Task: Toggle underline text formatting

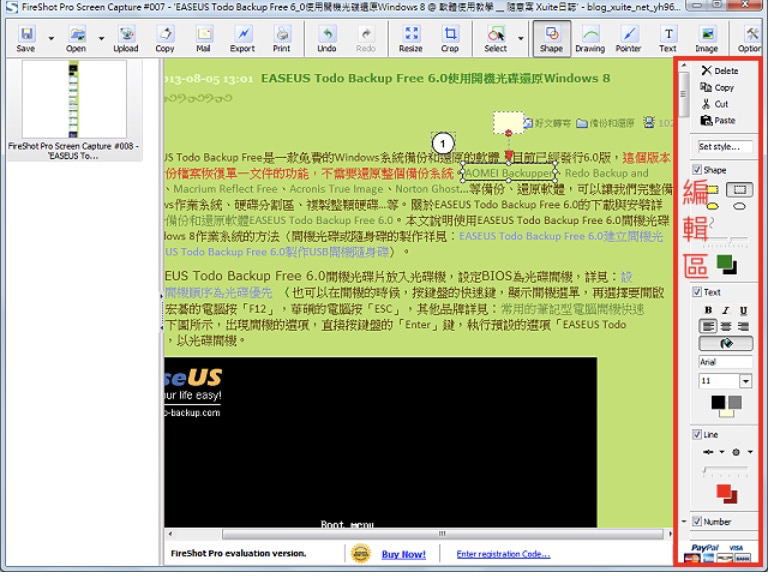Action: [743, 310]
